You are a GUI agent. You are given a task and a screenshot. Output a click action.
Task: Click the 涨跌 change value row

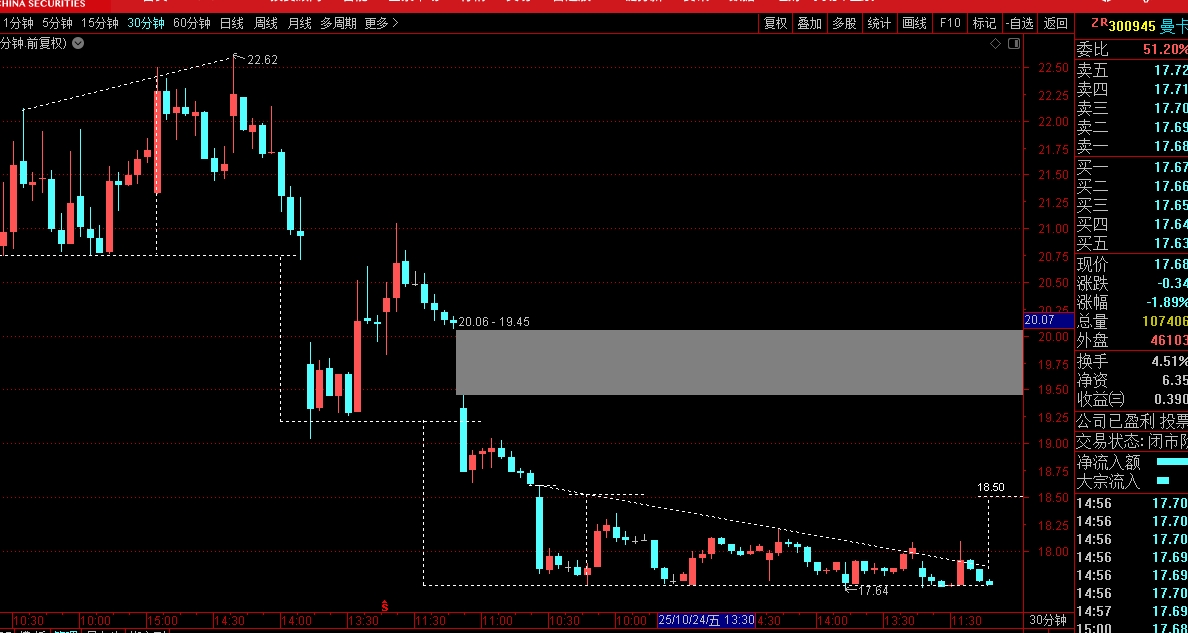tap(1132, 284)
